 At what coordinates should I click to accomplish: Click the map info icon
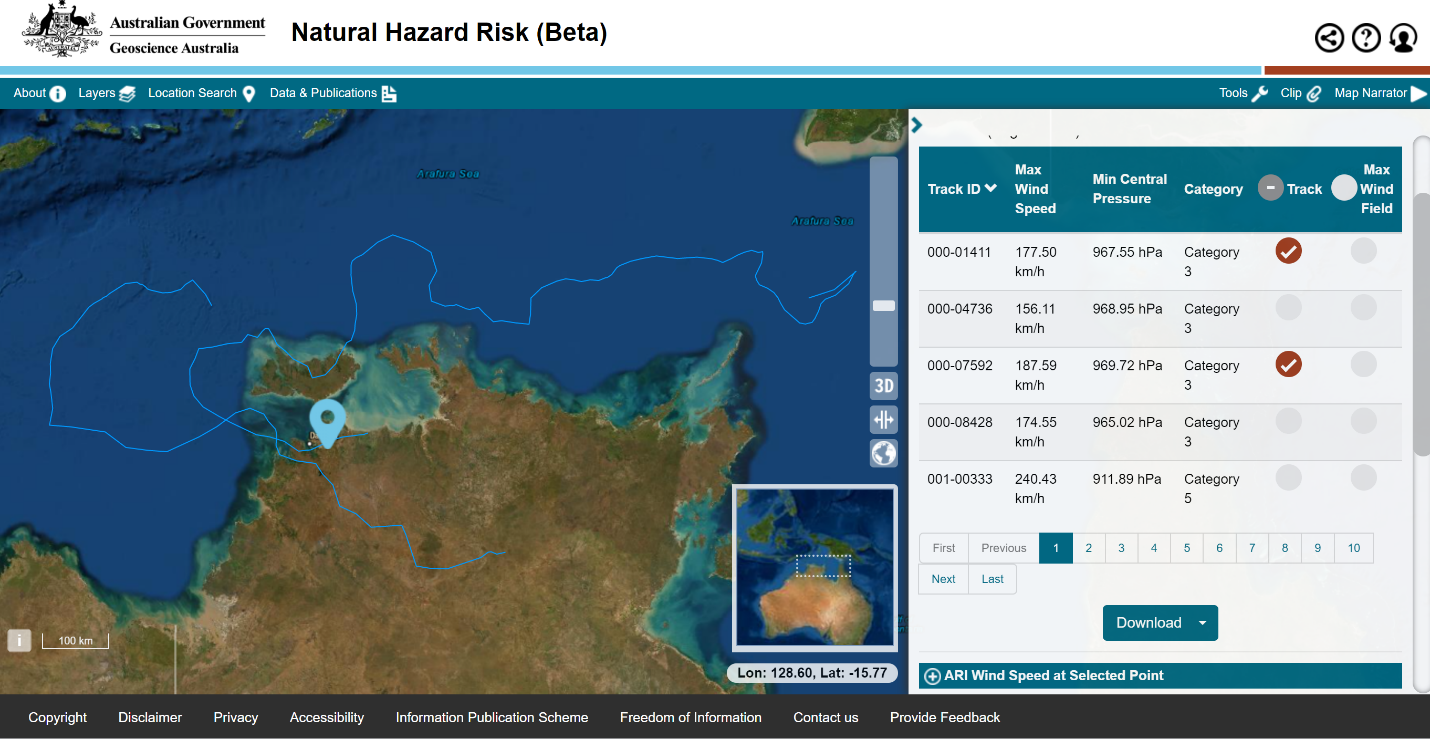point(19,640)
